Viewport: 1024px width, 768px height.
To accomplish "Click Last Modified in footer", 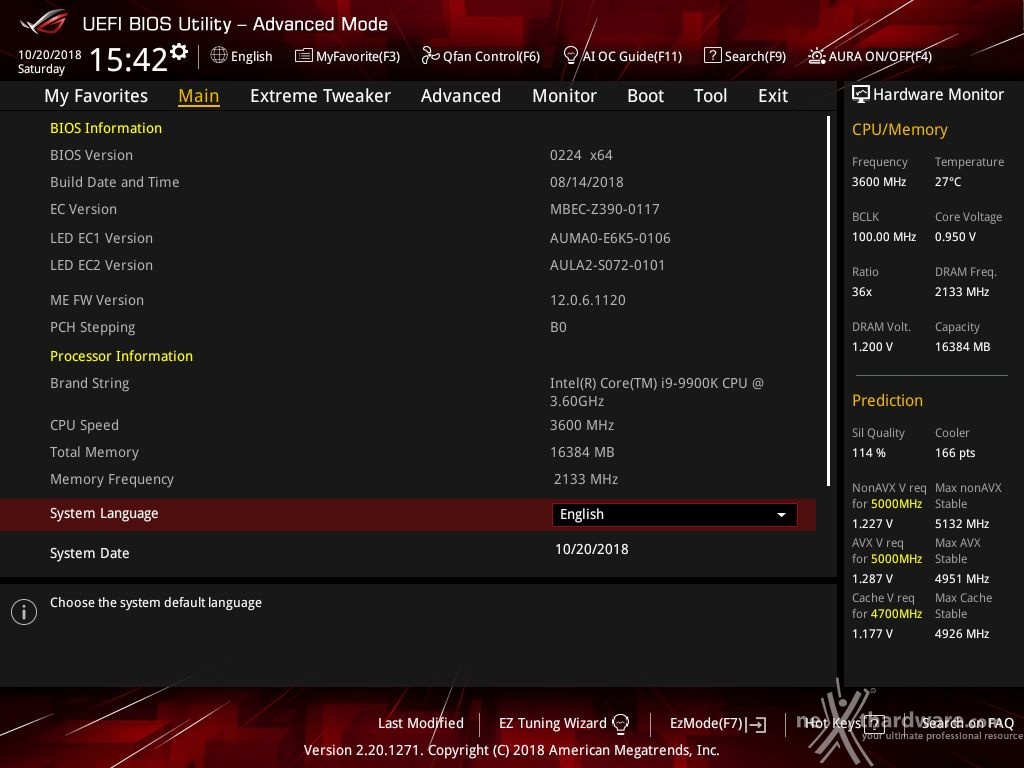I will [x=421, y=723].
